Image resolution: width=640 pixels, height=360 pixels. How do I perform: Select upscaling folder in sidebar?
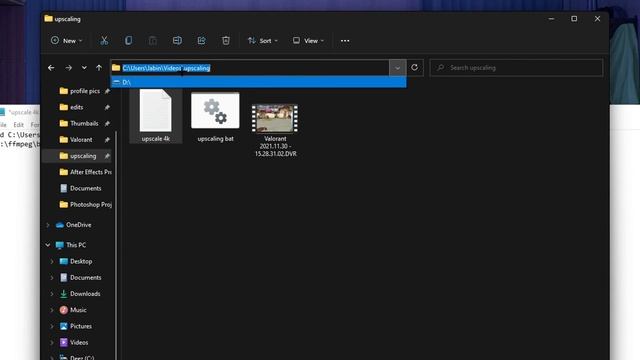[77, 156]
